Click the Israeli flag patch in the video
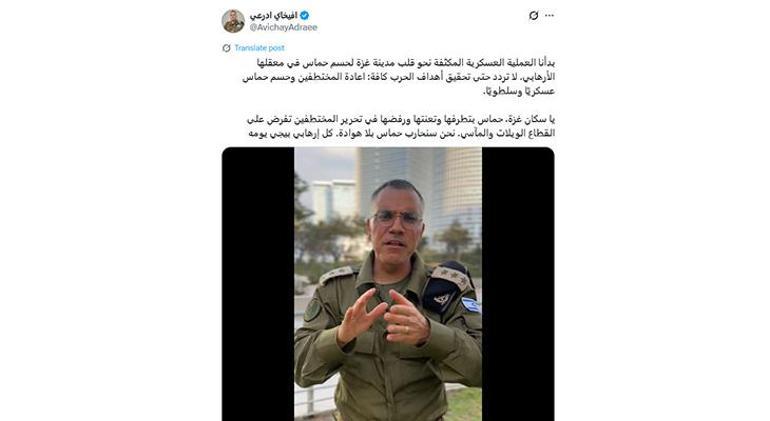Viewport: 770px width, 421px height. [x=470, y=305]
